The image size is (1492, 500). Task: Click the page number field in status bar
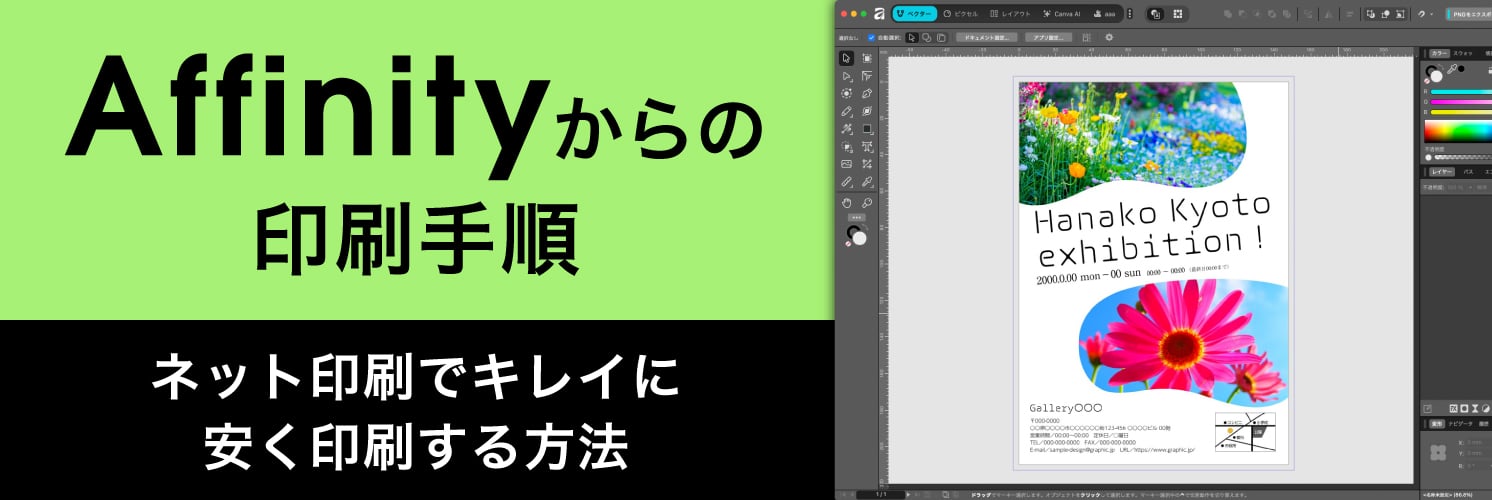coord(881,494)
